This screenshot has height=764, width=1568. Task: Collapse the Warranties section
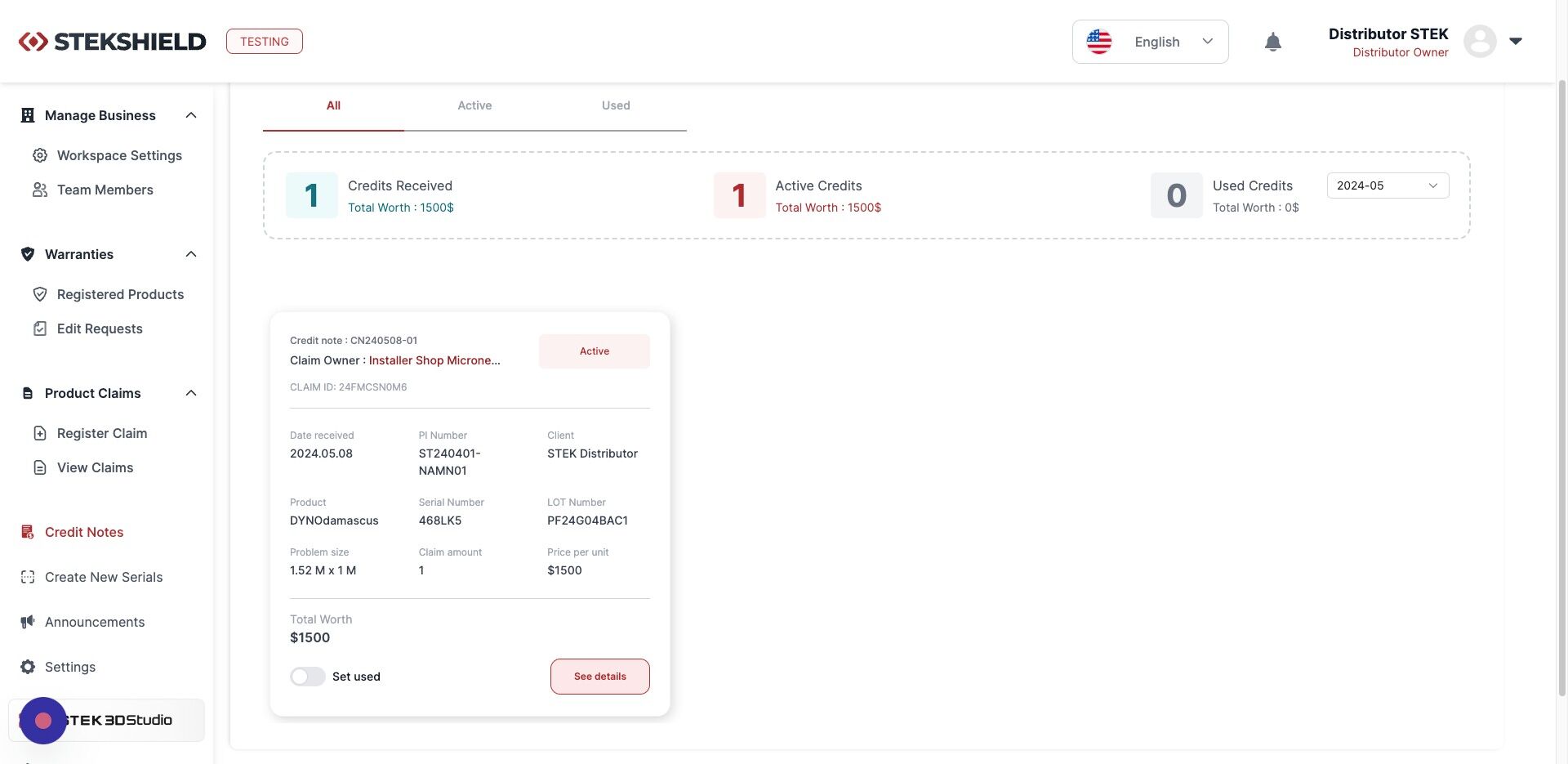click(191, 254)
